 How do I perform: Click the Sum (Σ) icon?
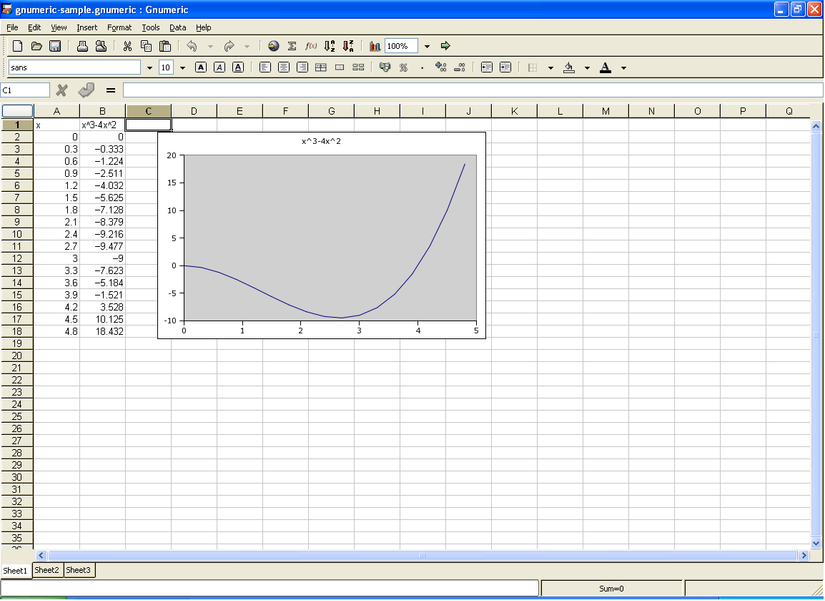tap(293, 45)
